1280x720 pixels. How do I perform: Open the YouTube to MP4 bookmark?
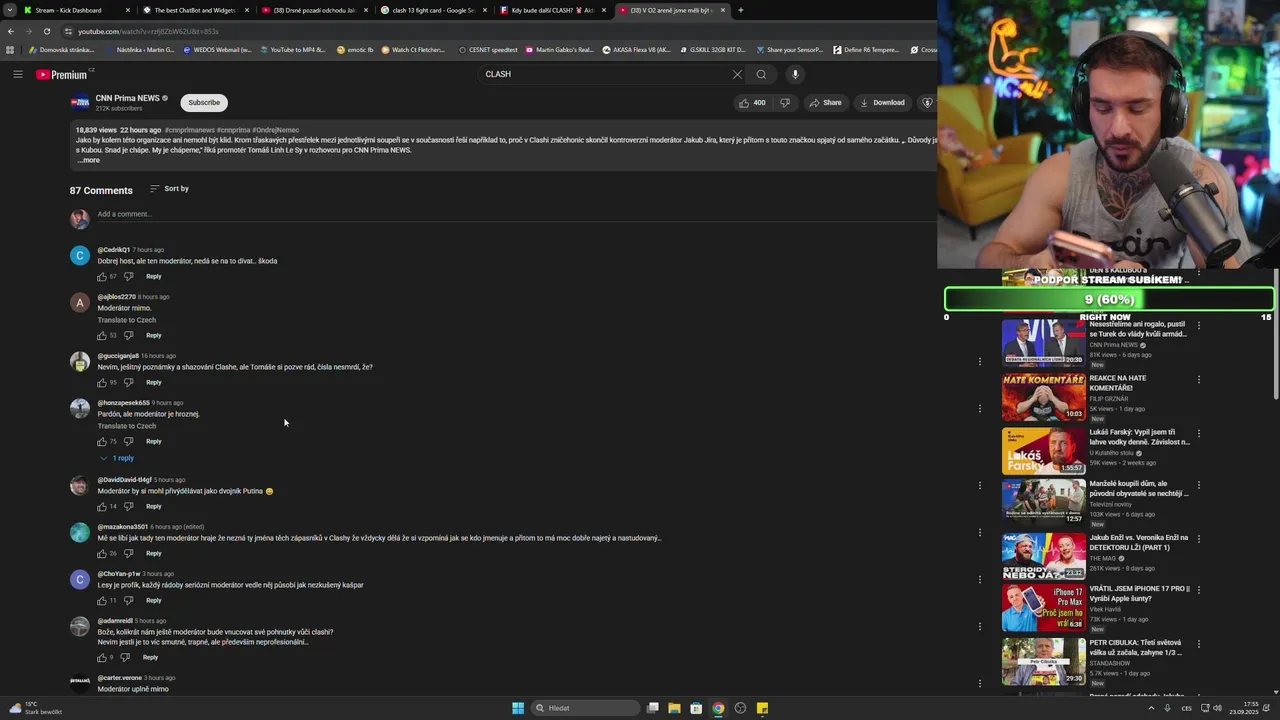(292, 49)
